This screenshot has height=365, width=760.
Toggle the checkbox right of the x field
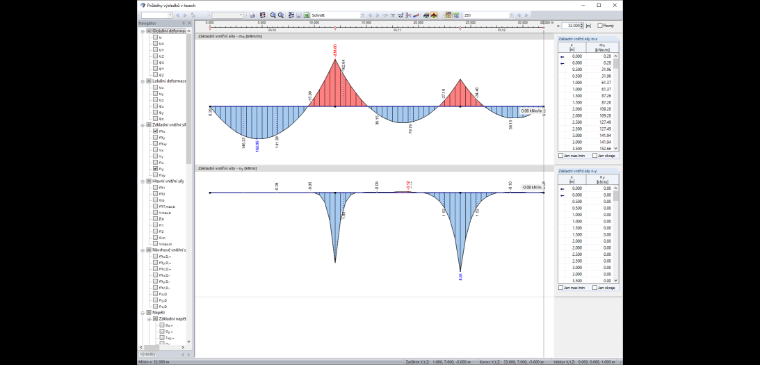(600, 25)
